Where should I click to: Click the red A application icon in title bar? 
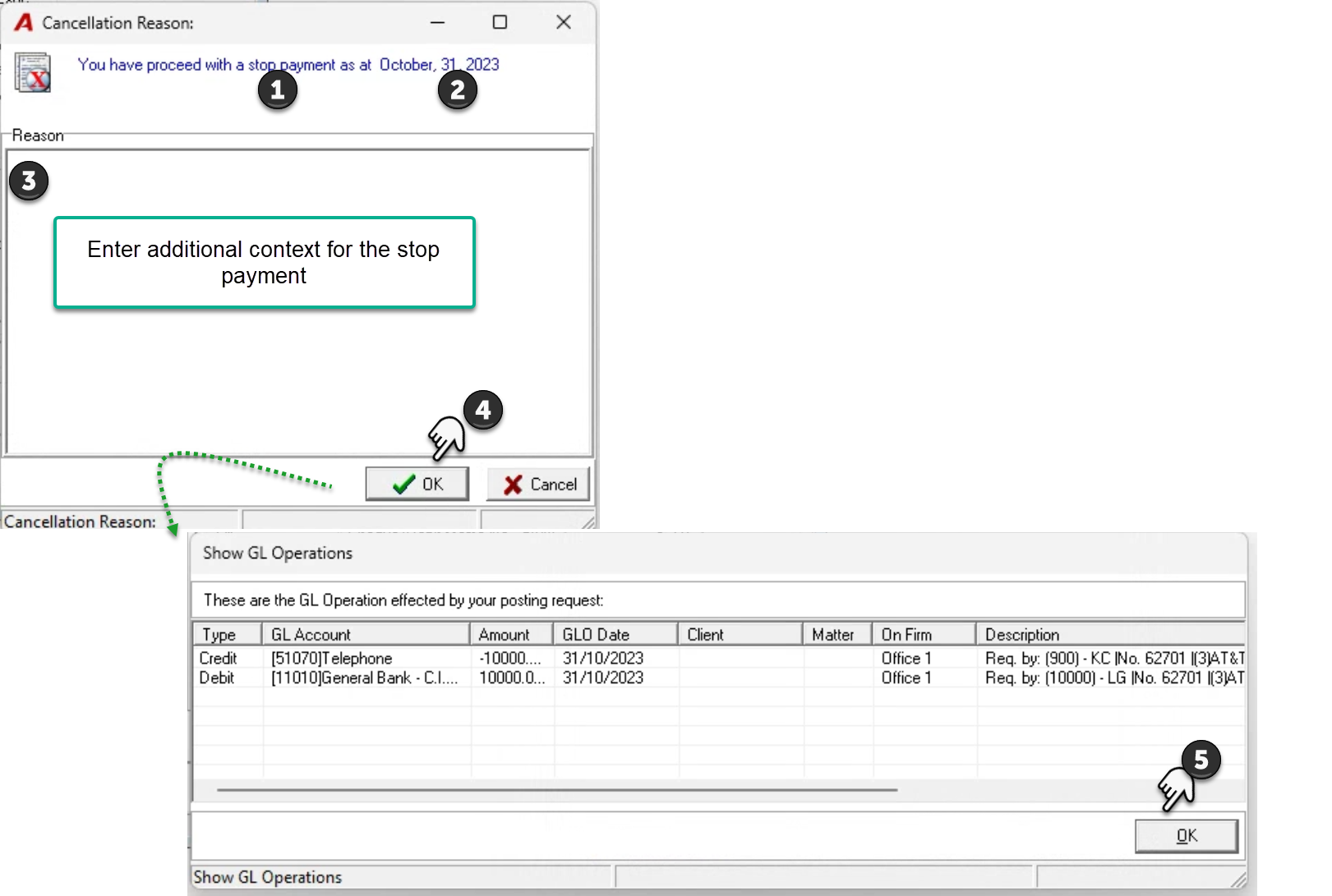pyautogui.click(x=24, y=22)
